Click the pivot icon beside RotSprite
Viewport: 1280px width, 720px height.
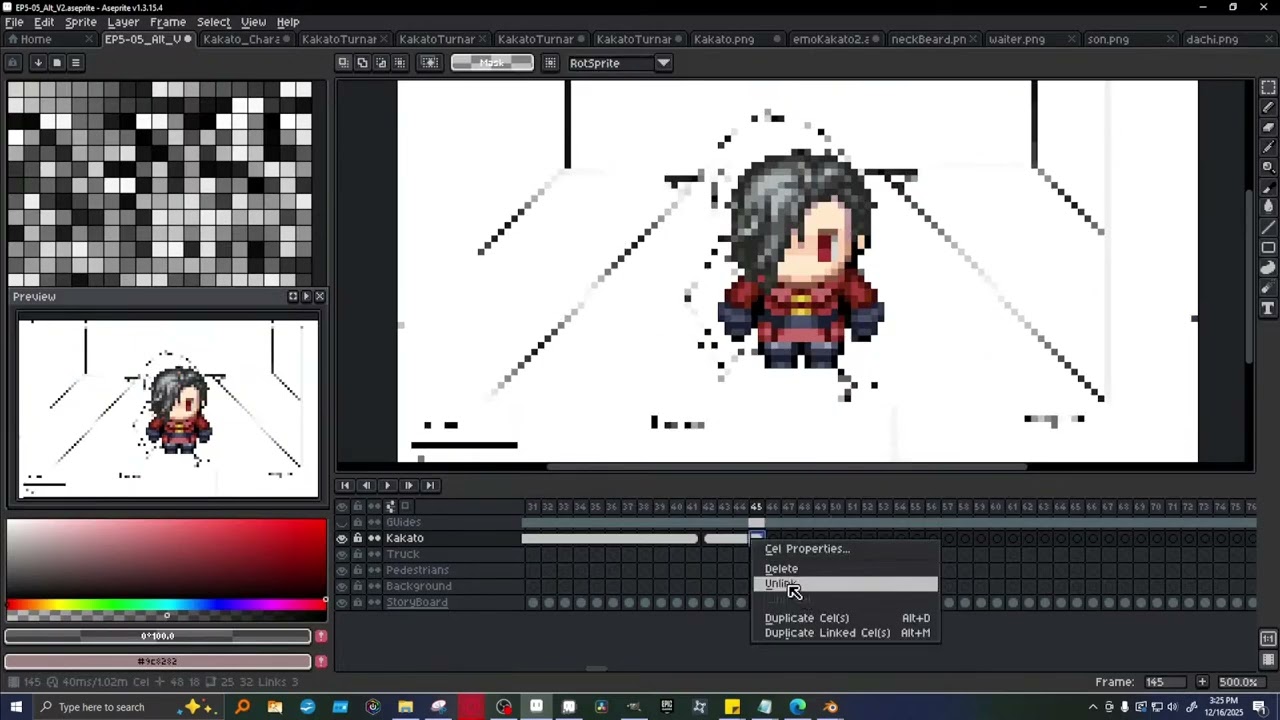click(550, 63)
